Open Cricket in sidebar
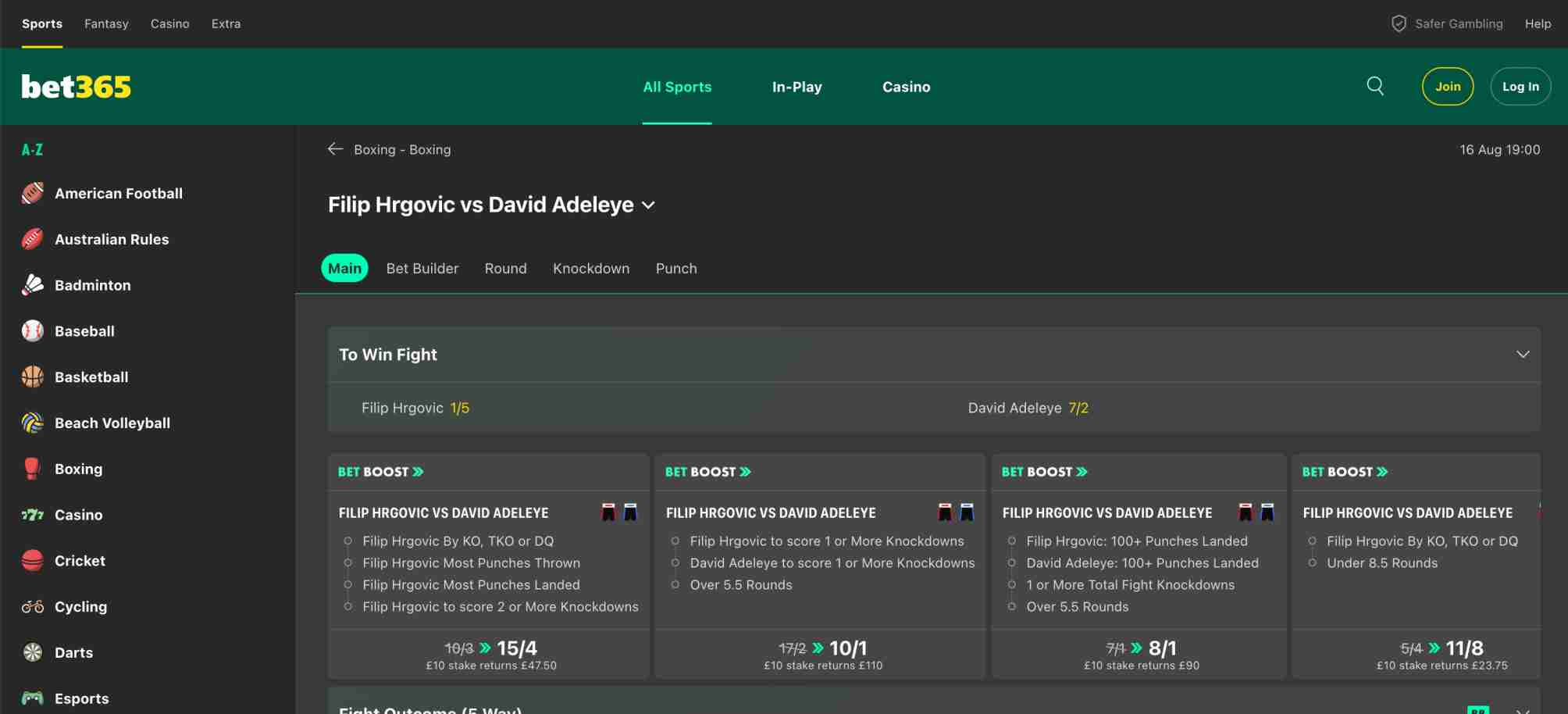The width and height of the screenshot is (1568, 714). [80, 561]
